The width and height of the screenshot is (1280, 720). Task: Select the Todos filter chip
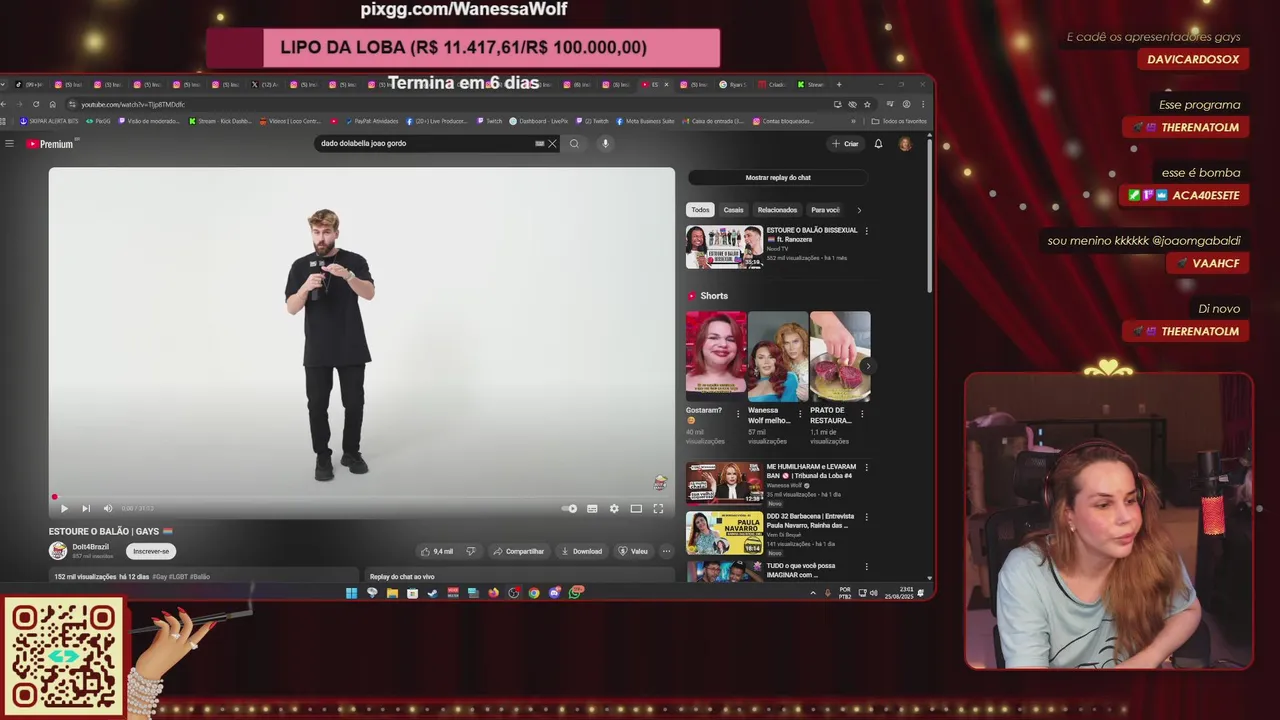coord(700,210)
